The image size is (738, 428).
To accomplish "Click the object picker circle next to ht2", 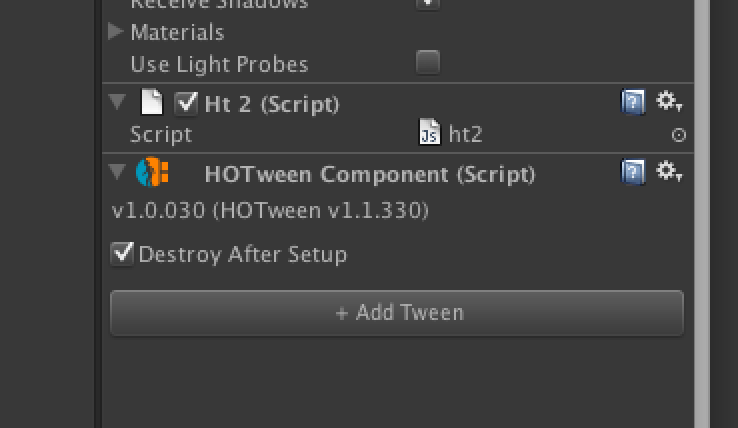I will (678, 135).
